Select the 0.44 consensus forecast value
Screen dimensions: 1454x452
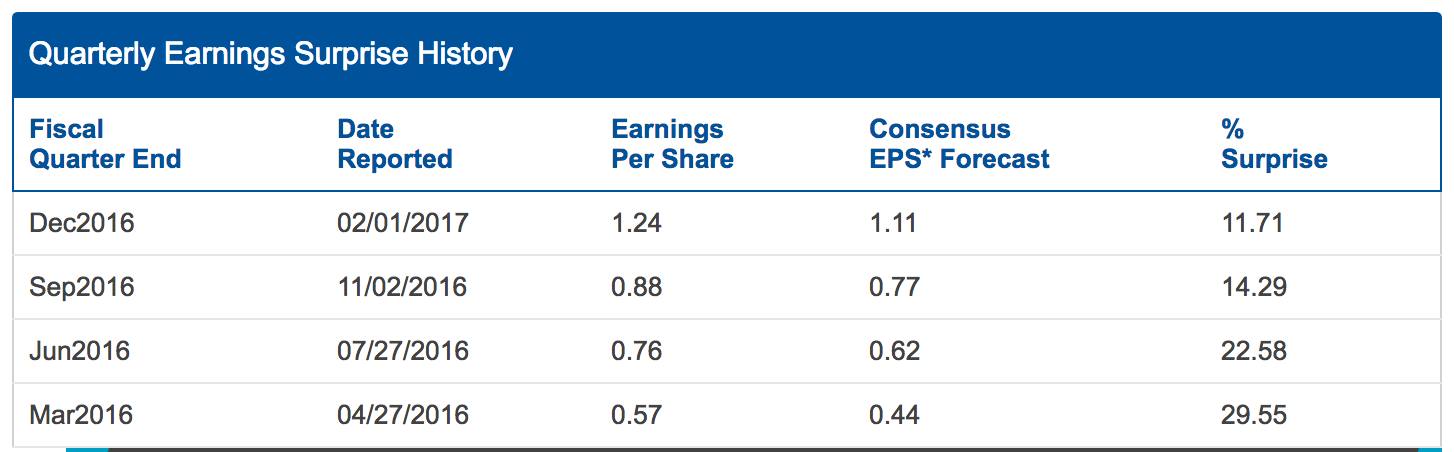[894, 414]
